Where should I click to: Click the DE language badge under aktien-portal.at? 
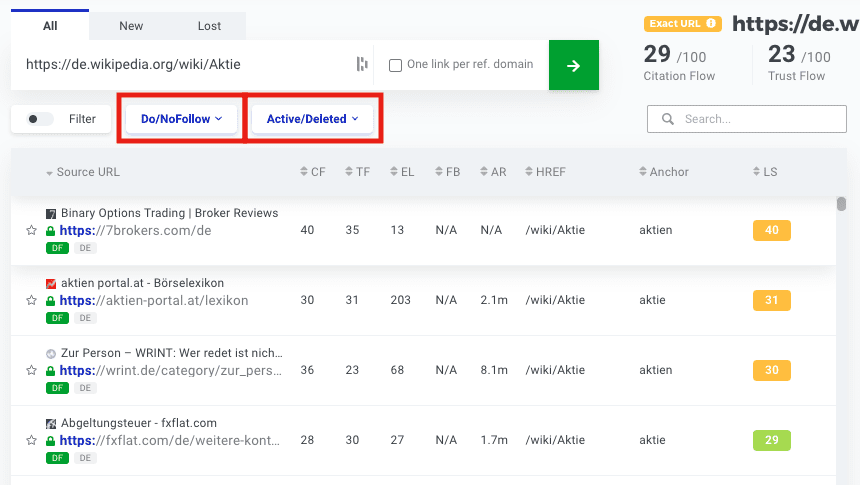[85, 318]
